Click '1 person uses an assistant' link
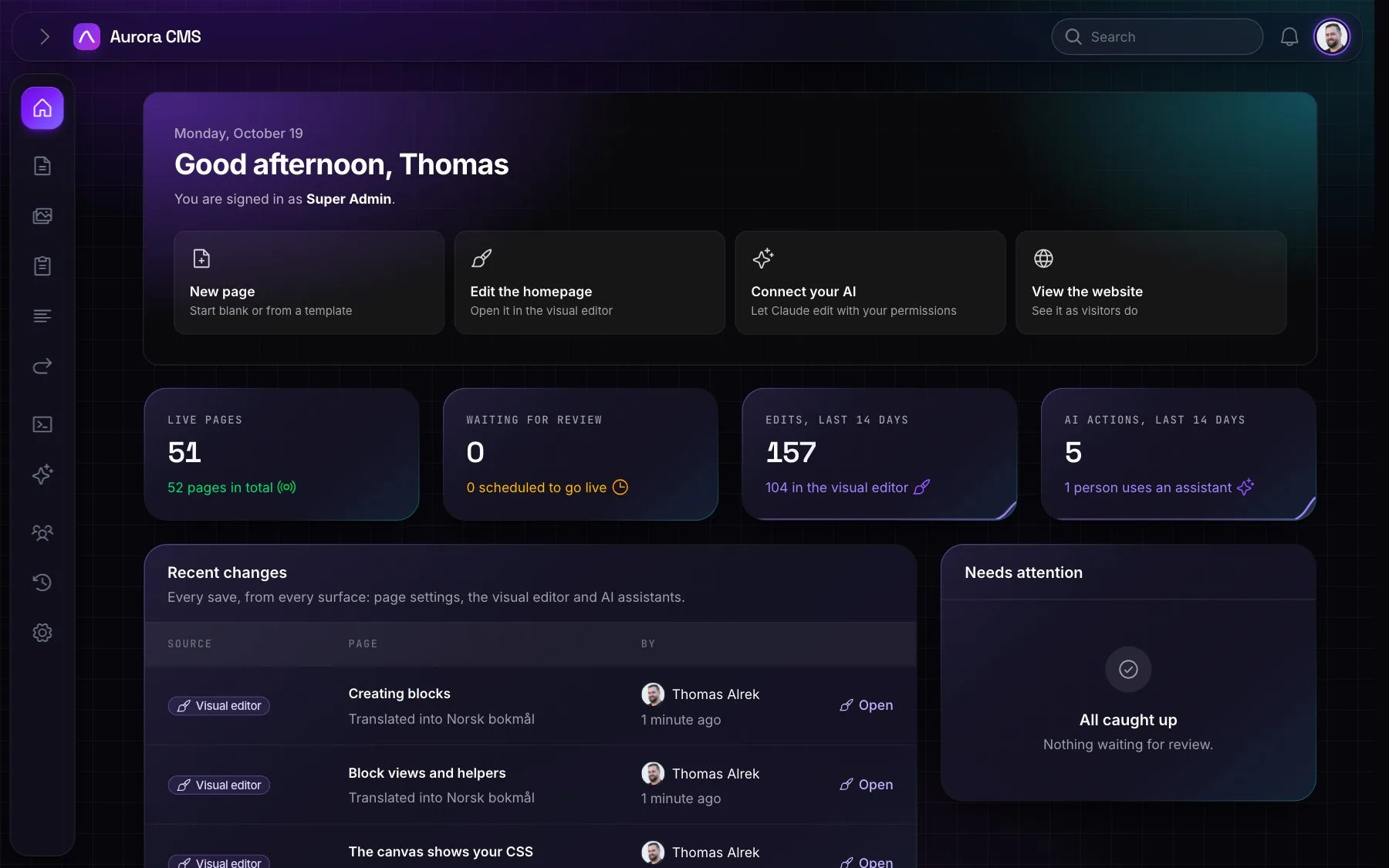 pos(1147,488)
